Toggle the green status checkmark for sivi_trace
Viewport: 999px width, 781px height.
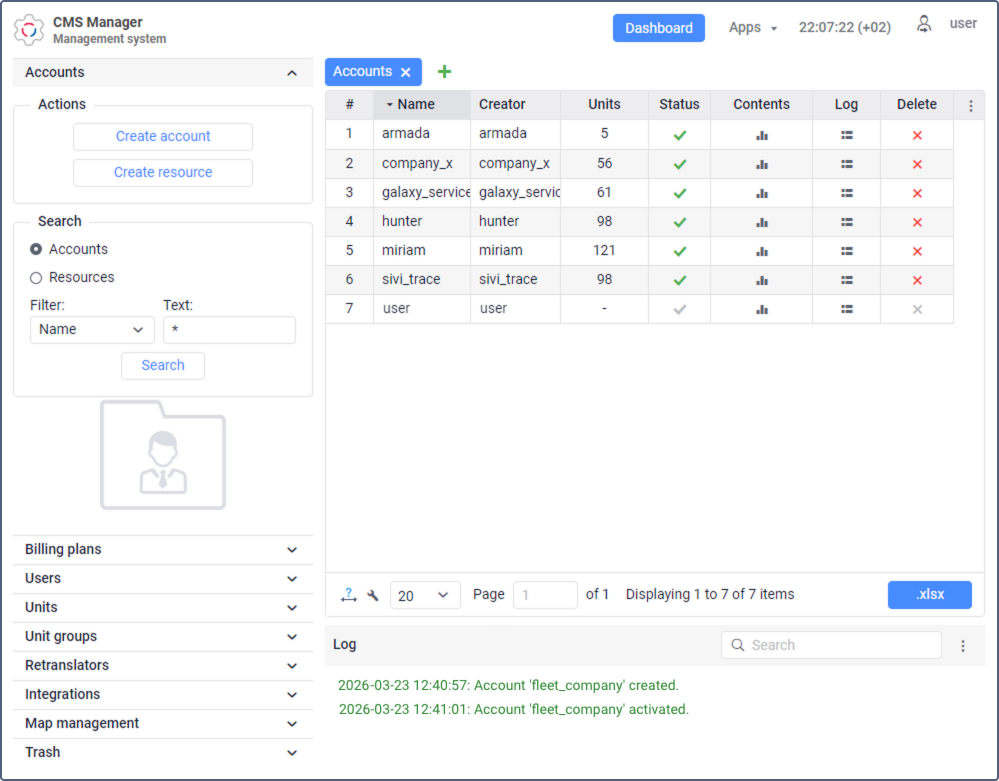(679, 279)
